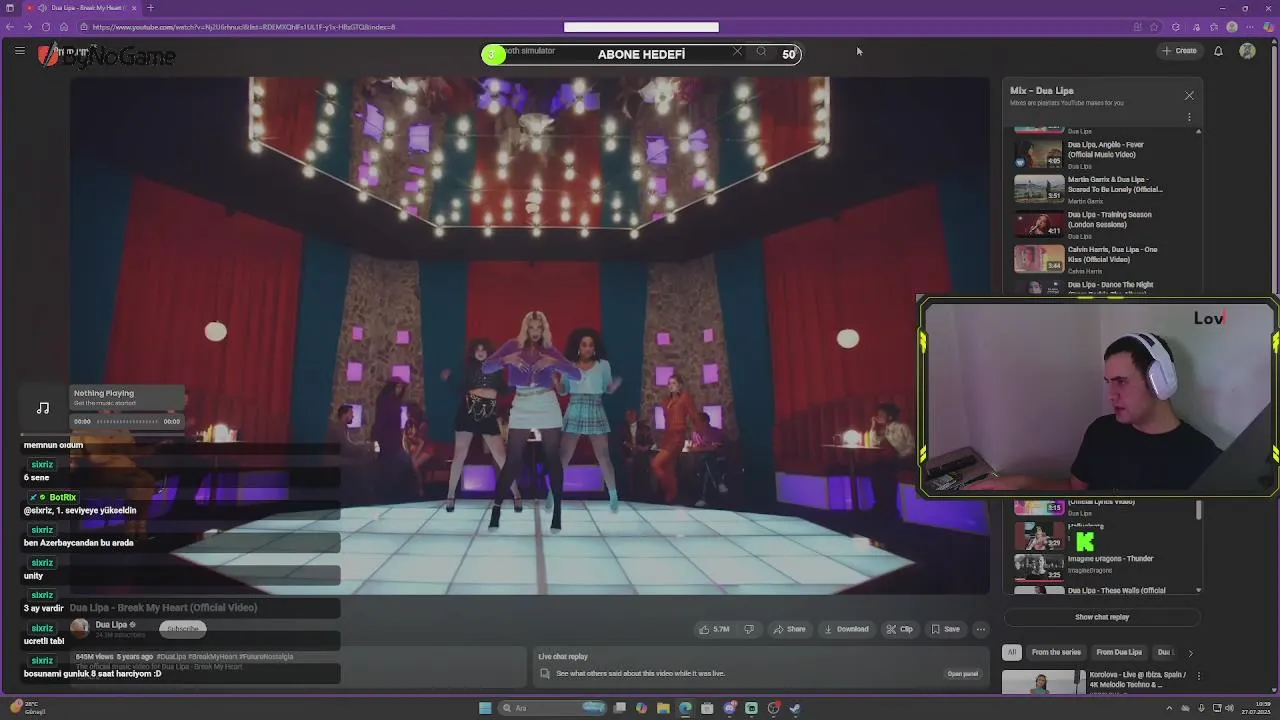This screenshot has height=720, width=1280.
Task: Select the From Dua Lipa chip
Action: (x=1119, y=652)
